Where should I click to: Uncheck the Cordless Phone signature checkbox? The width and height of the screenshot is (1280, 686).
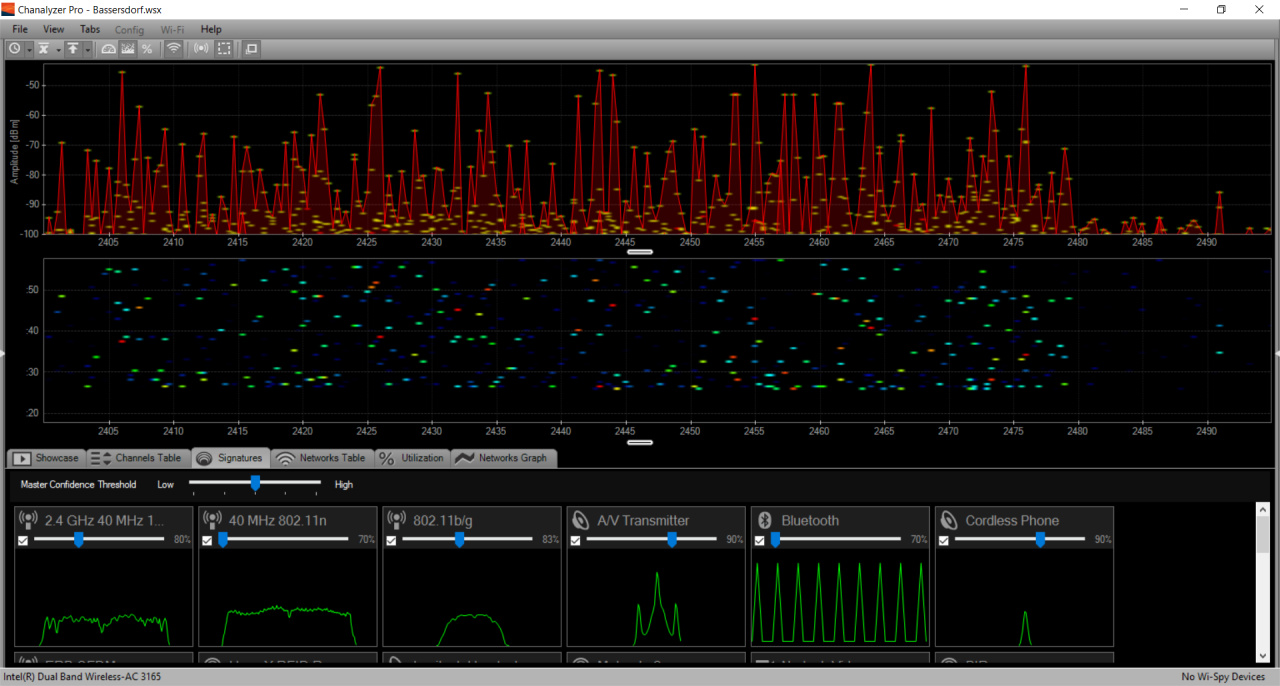click(943, 541)
